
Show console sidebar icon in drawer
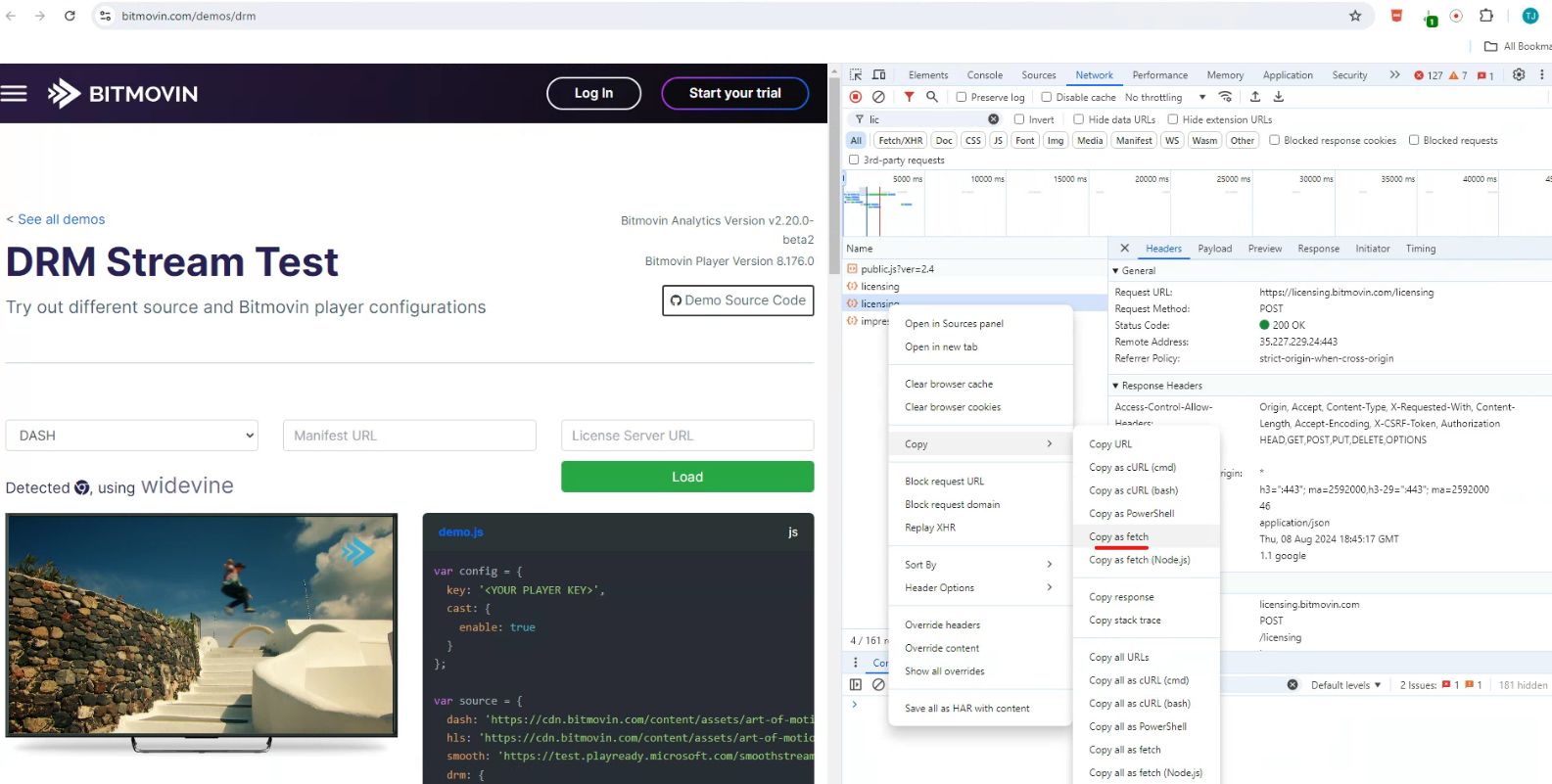856,685
